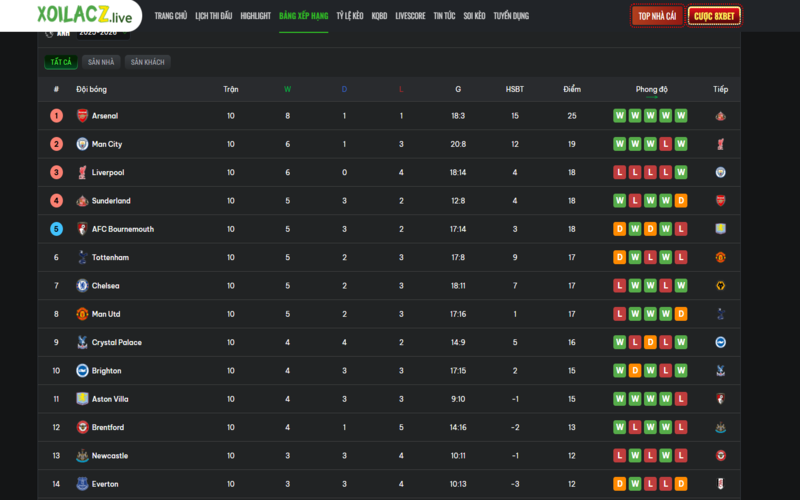Click the Man City club crest
The width and height of the screenshot is (800, 500).
pos(83,144)
